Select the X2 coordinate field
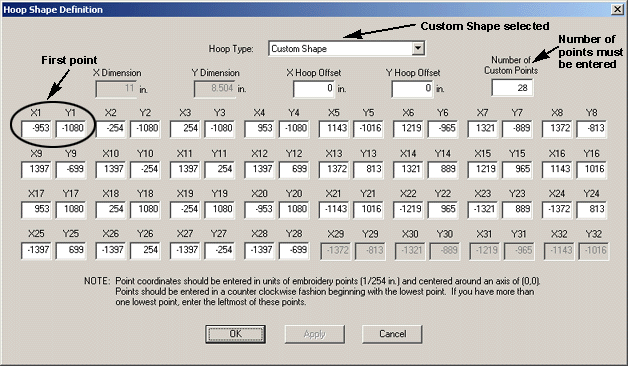 tap(111, 129)
